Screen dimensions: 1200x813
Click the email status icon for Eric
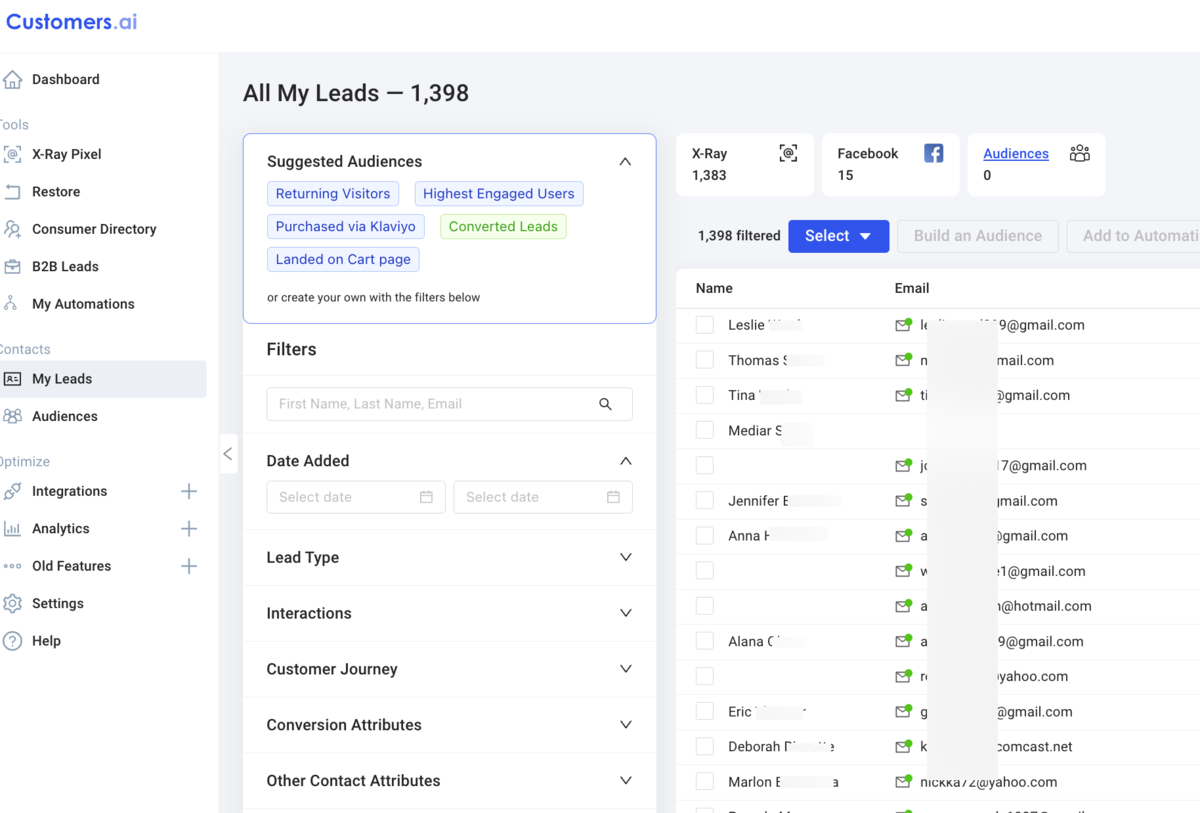[x=903, y=712]
